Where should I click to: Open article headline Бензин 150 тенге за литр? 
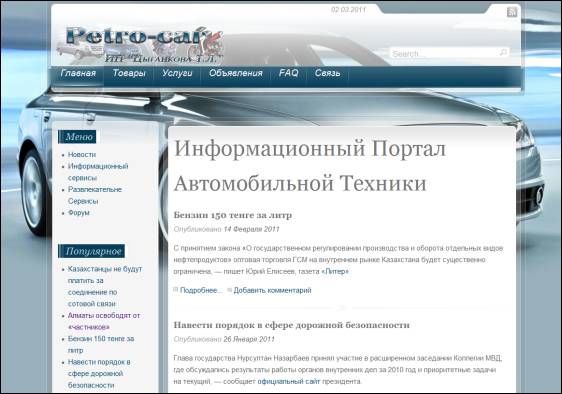[x=233, y=215]
